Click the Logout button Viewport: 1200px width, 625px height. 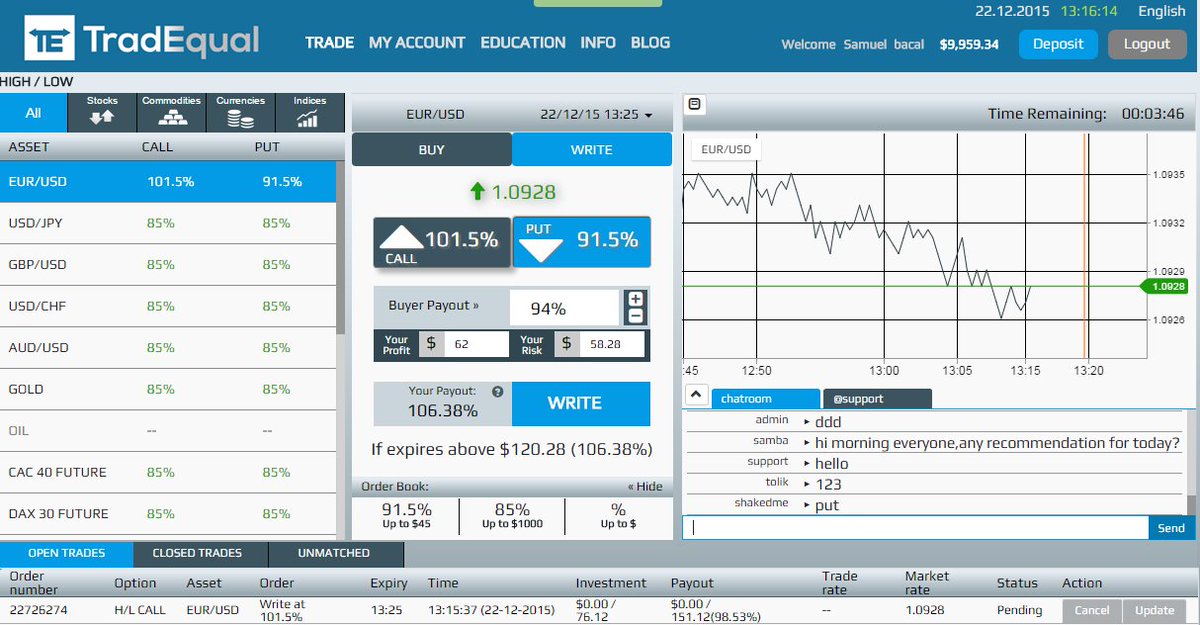(x=1147, y=44)
